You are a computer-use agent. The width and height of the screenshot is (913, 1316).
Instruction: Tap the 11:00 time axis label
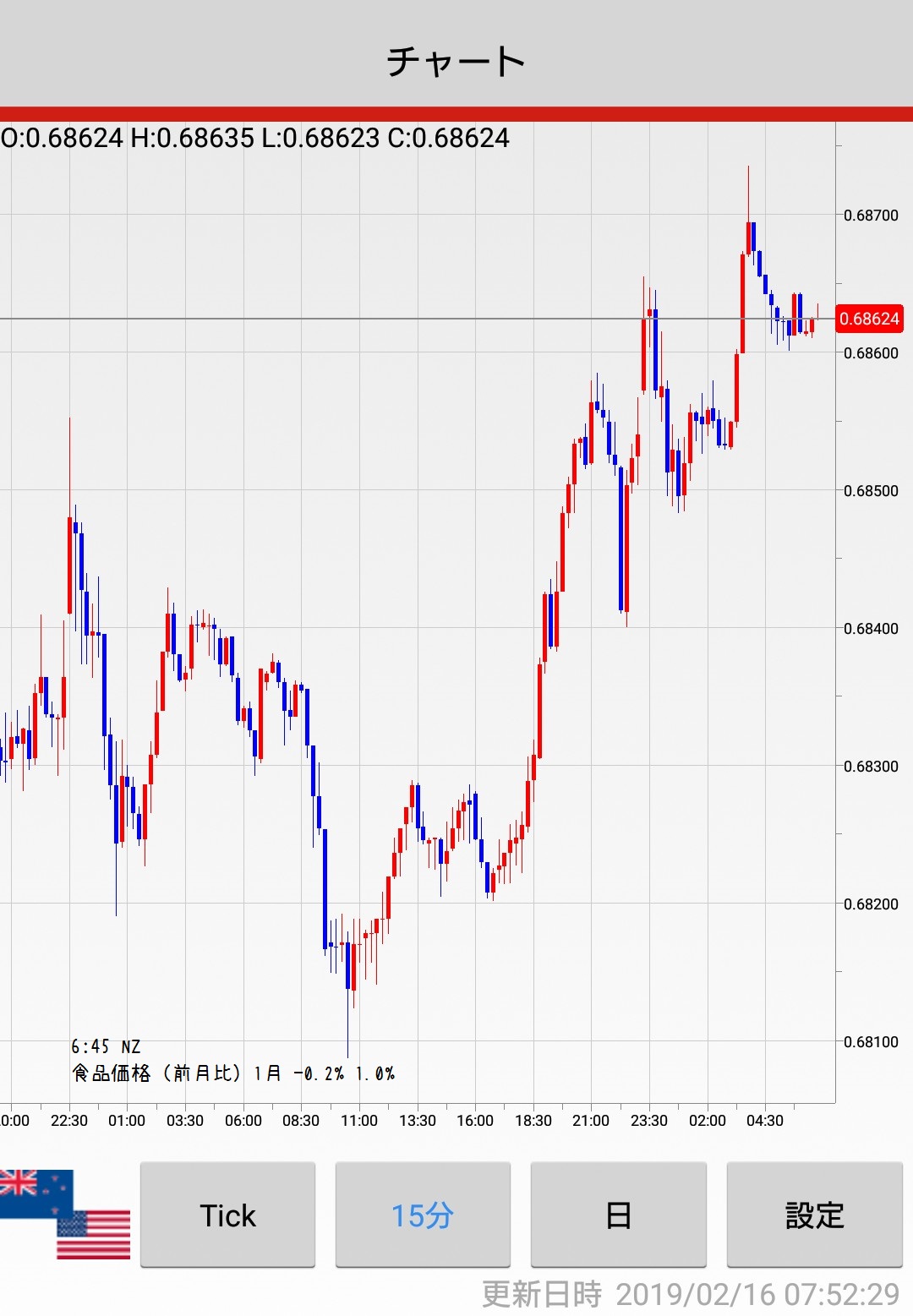359,1121
